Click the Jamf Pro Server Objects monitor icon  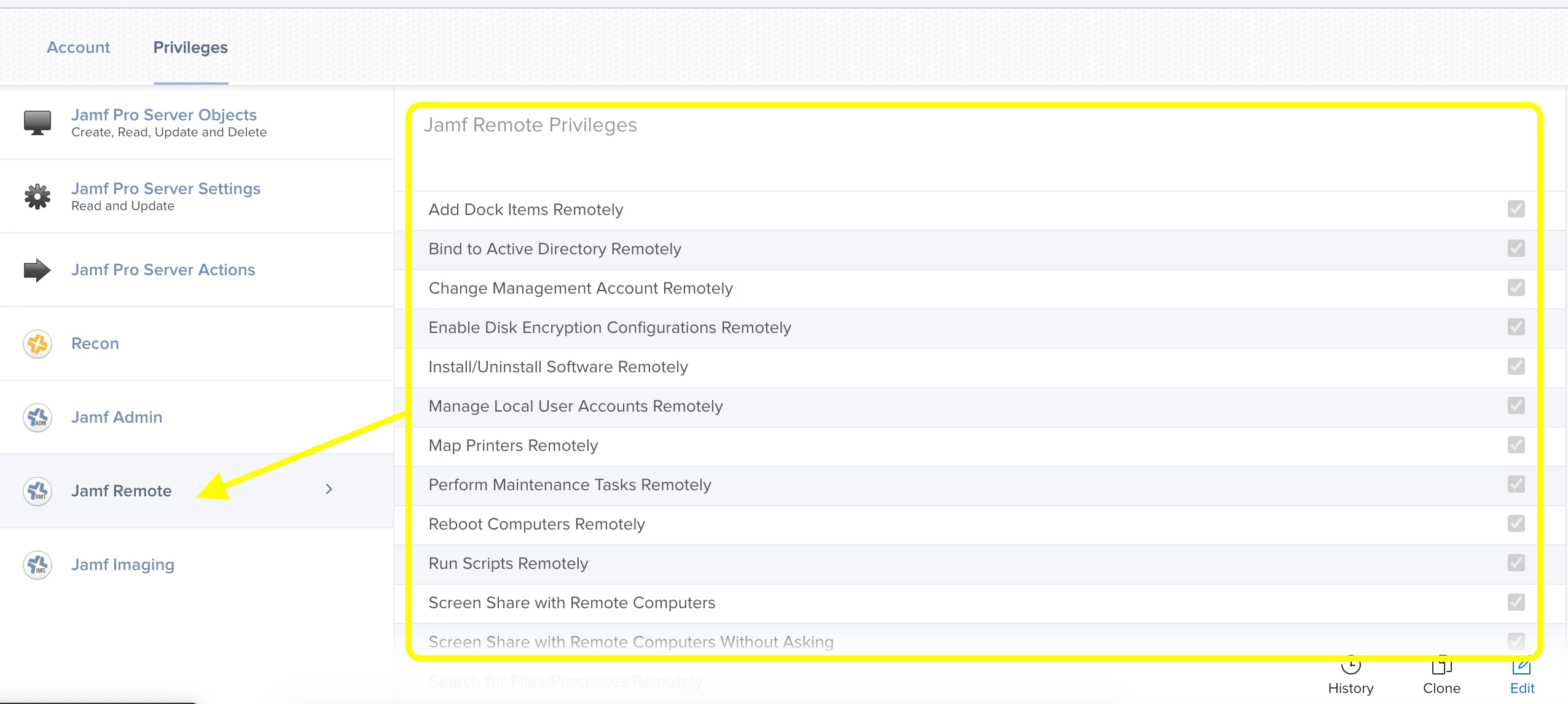point(37,122)
